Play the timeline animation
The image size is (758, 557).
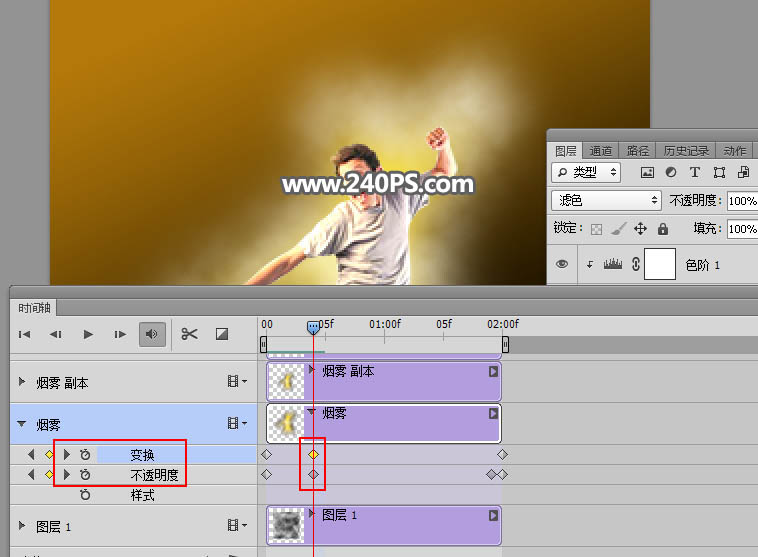point(88,334)
